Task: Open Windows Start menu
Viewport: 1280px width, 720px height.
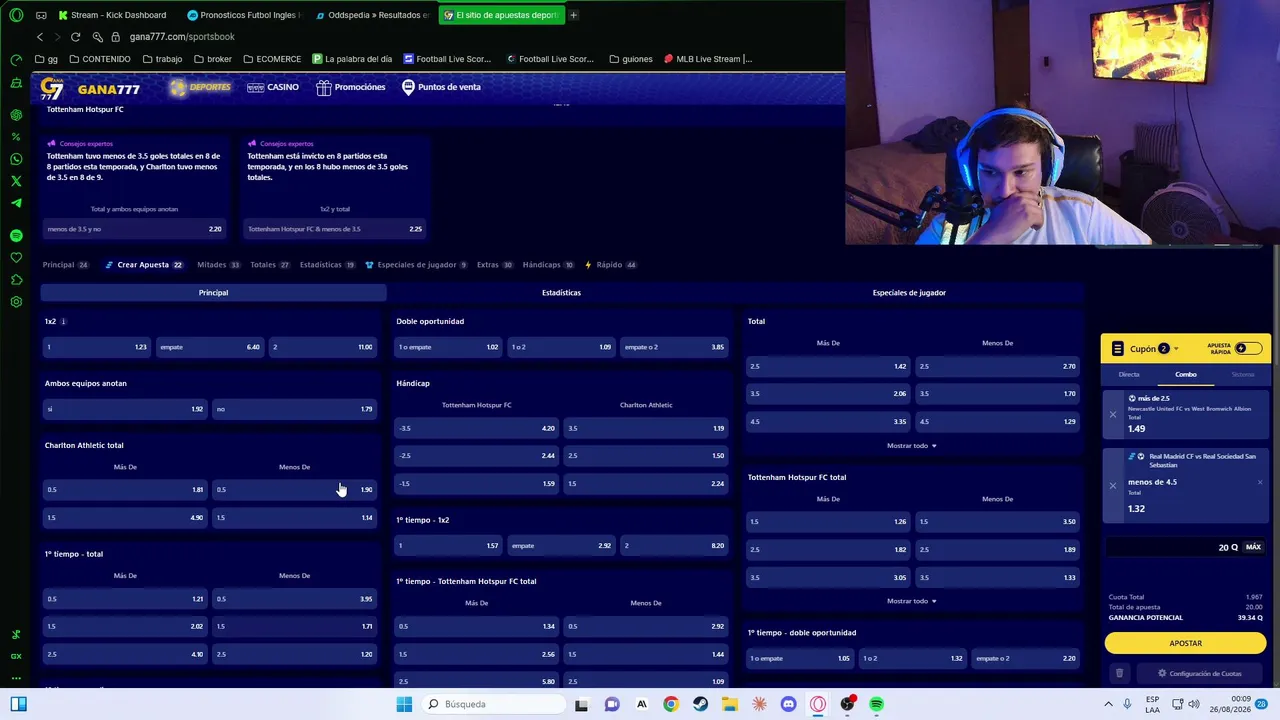Action: [x=404, y=704]
